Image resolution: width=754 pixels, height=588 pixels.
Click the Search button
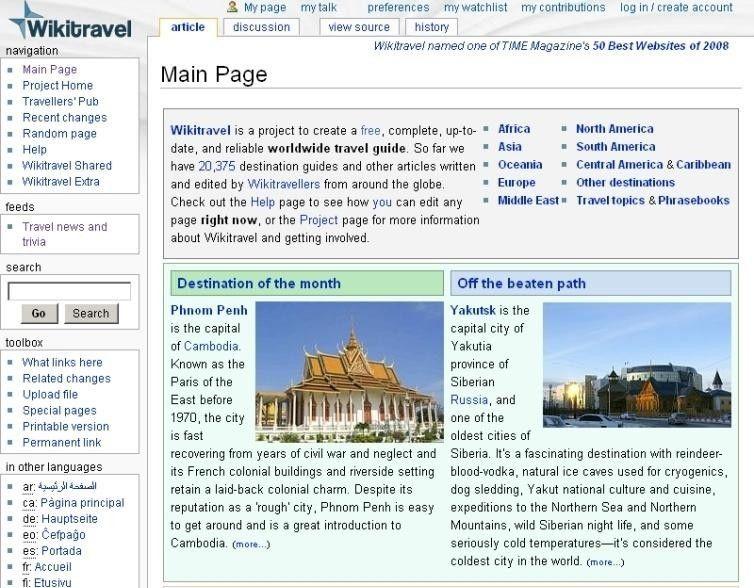[x=91, y=313]
